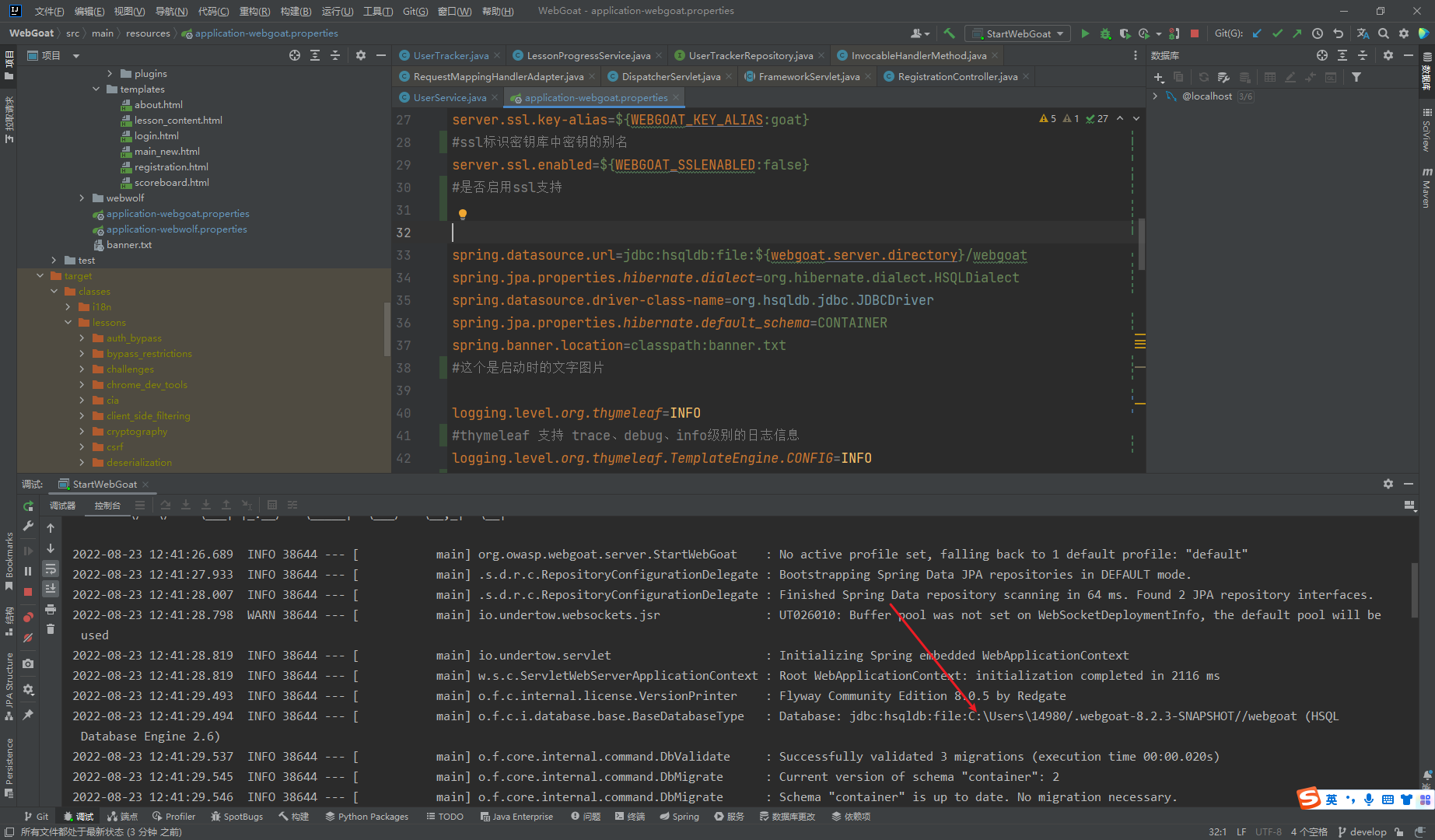
Task: Click the Git Push green arrow icon
Action: (1297, 33)
